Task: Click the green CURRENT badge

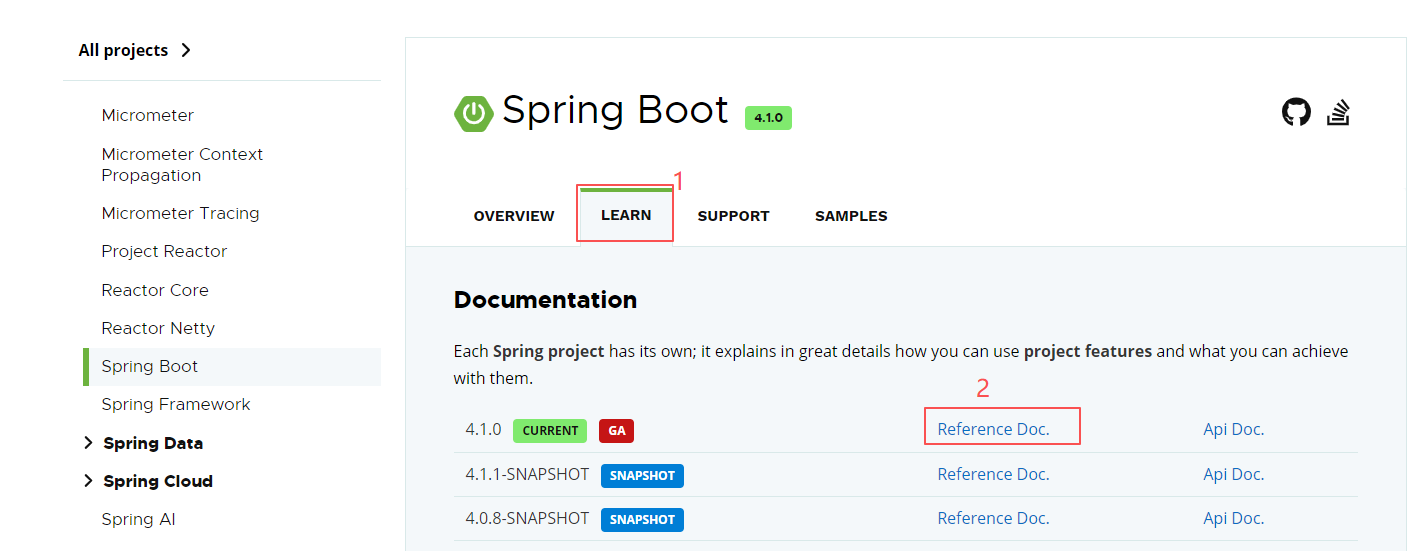Action: point(550,431)
